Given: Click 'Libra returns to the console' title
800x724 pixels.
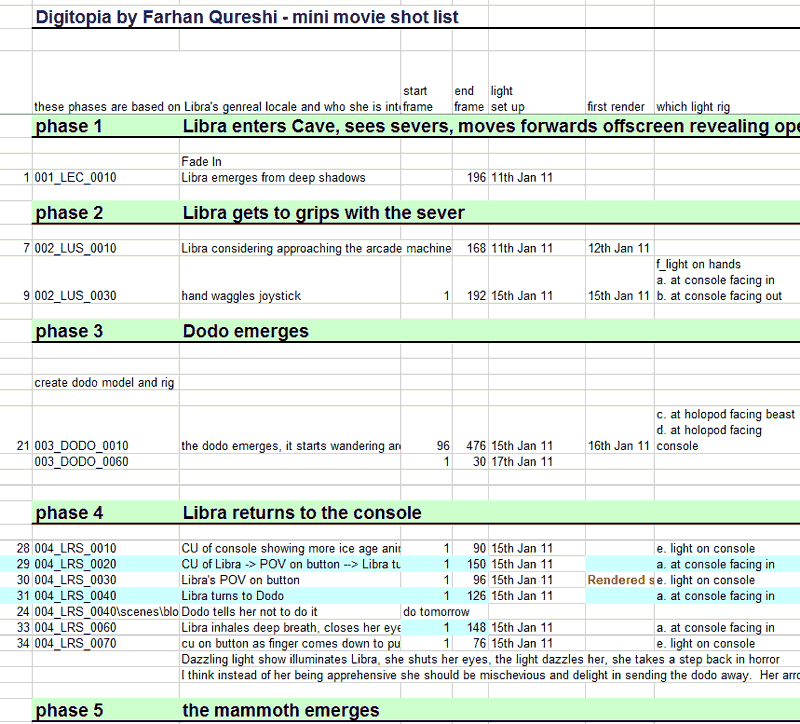Looking at the screenshot, I should [x=302, y=513].
